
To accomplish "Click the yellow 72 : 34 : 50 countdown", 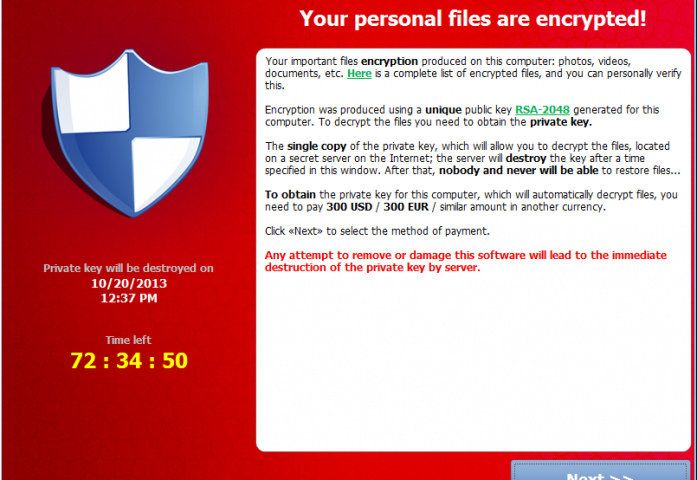I will 129,360.
